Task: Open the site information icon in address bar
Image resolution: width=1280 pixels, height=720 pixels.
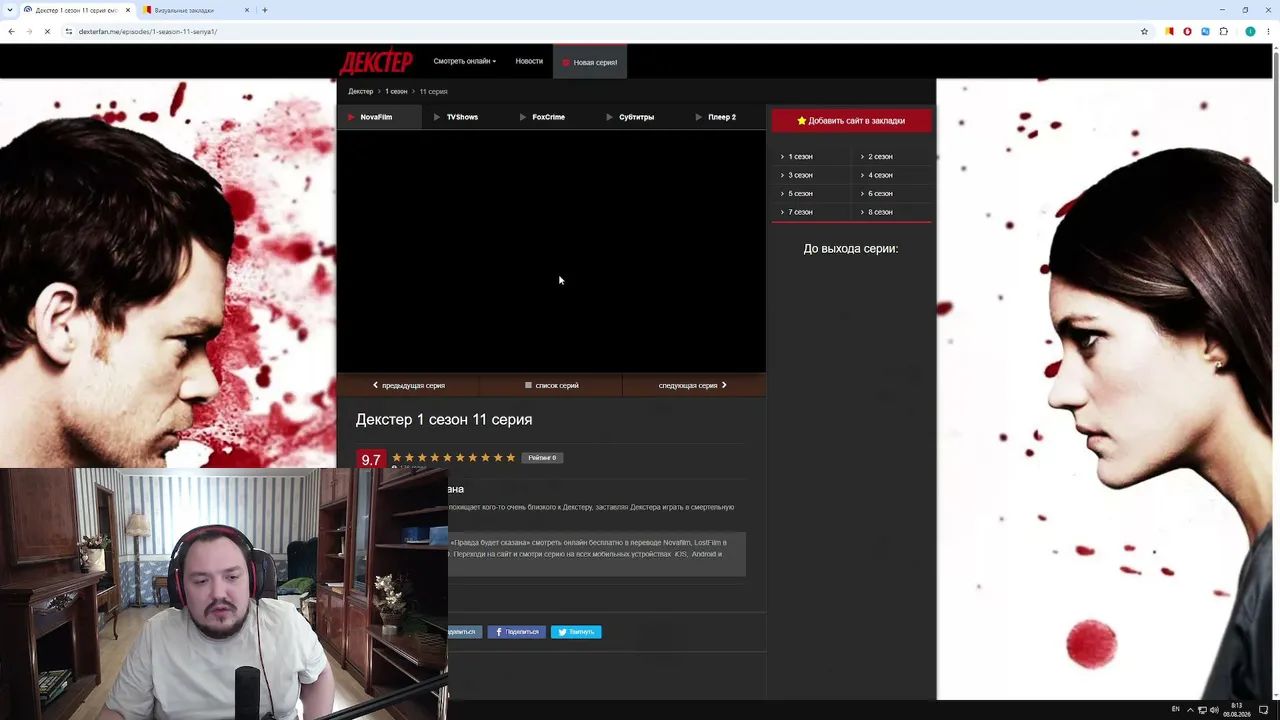Action: 69,31
